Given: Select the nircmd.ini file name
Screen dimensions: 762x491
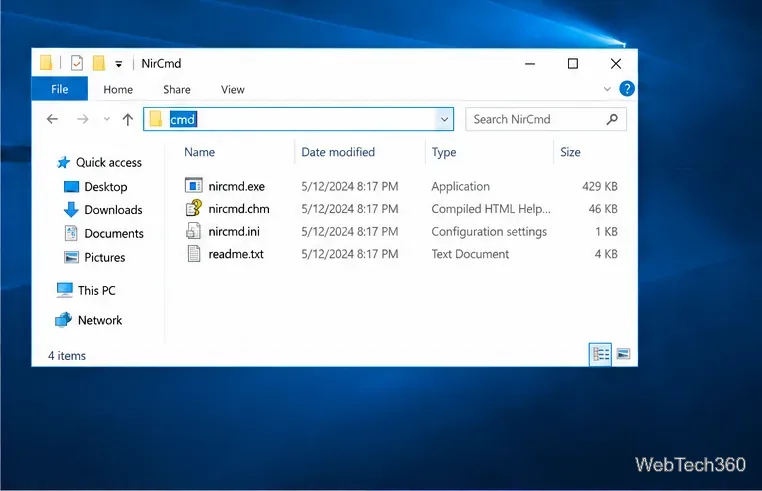Looking at the screenshot, I should [x=234, y=231].
